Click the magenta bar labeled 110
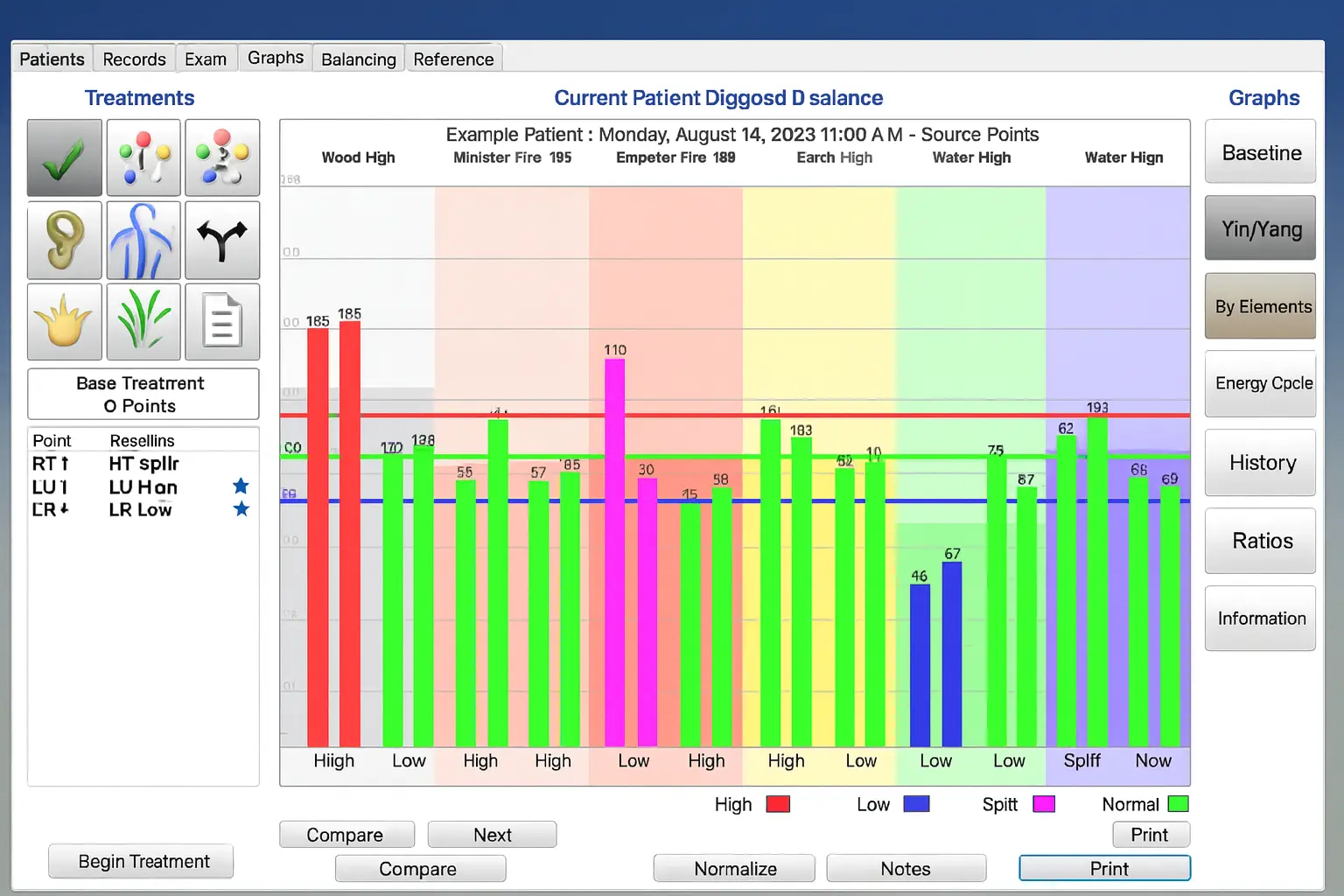 615,551
